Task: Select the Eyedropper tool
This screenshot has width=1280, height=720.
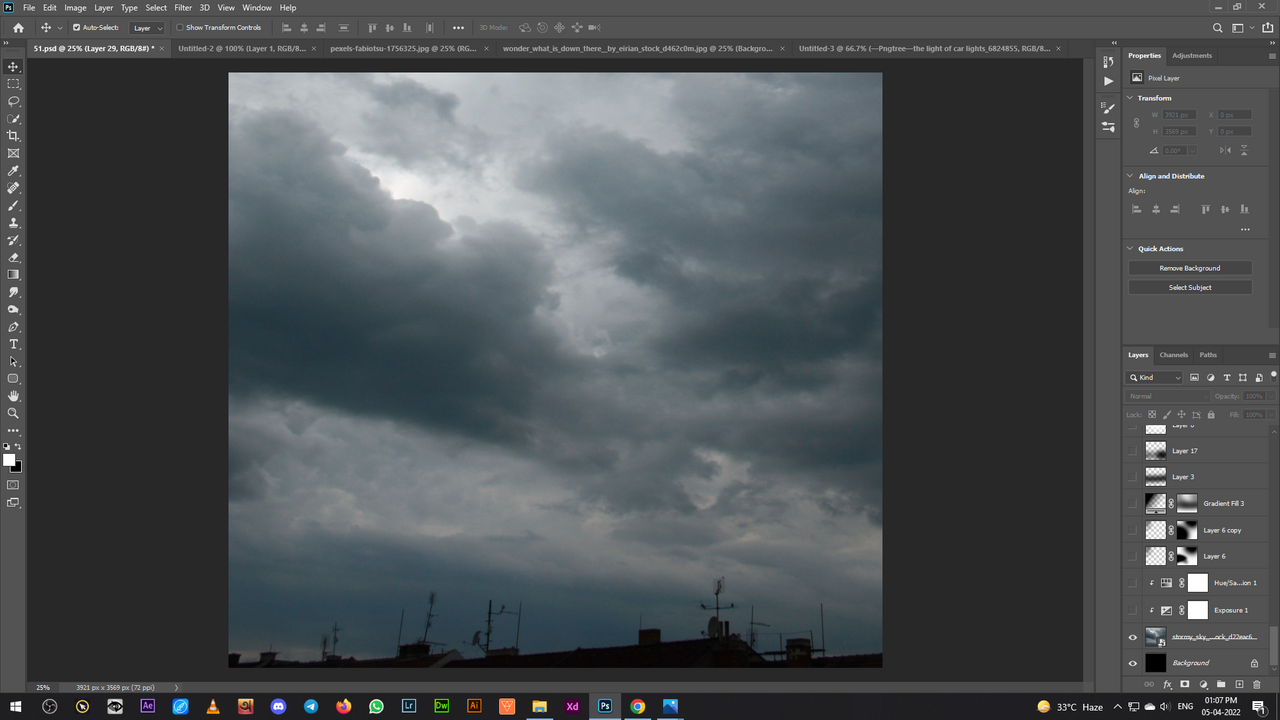Action: point(13,171)
